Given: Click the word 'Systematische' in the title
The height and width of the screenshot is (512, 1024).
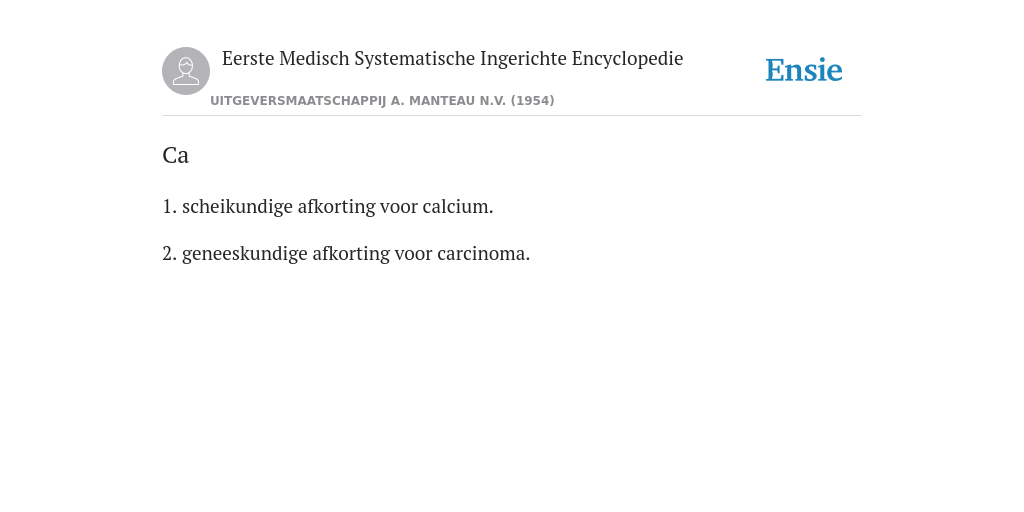Looking at the screenshot, I should pos(415,59).
